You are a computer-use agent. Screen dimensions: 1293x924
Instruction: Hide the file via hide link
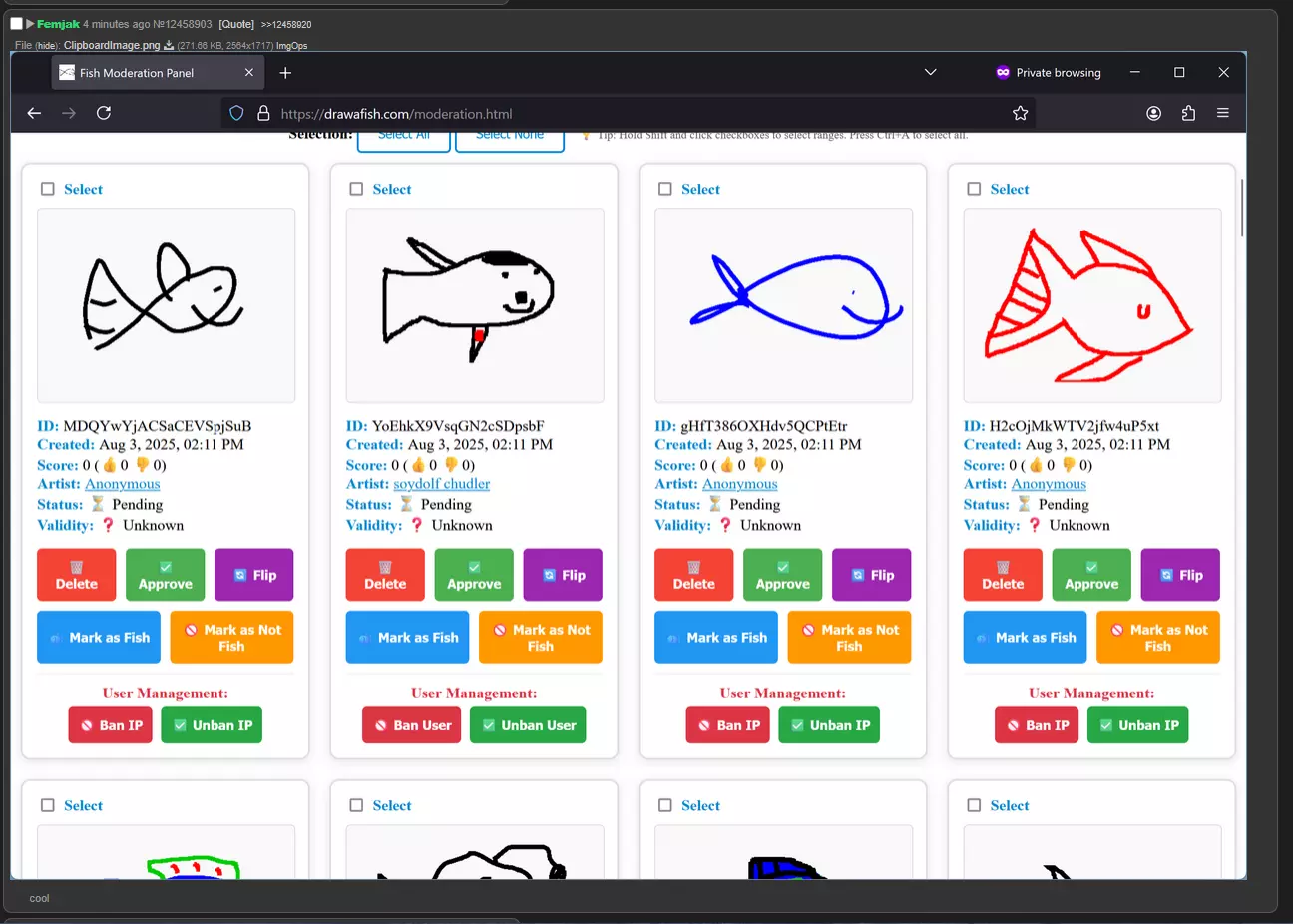48,46
